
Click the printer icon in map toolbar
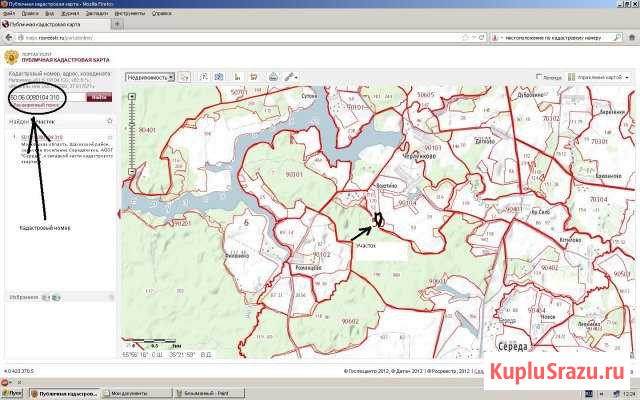(x=273, y=77)
